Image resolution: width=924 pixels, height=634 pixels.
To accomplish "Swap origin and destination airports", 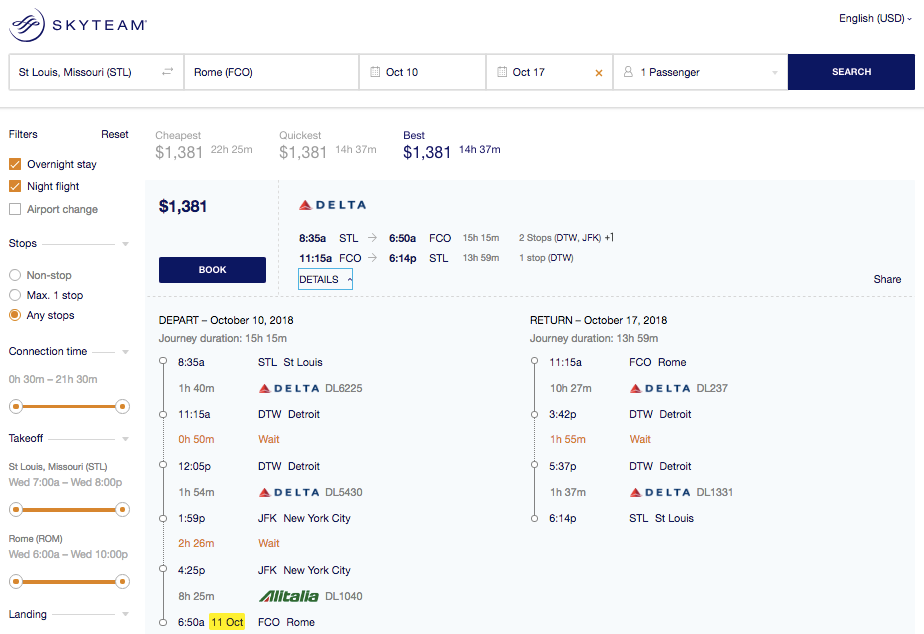I will pyautogui.click(x=166, y=71).
